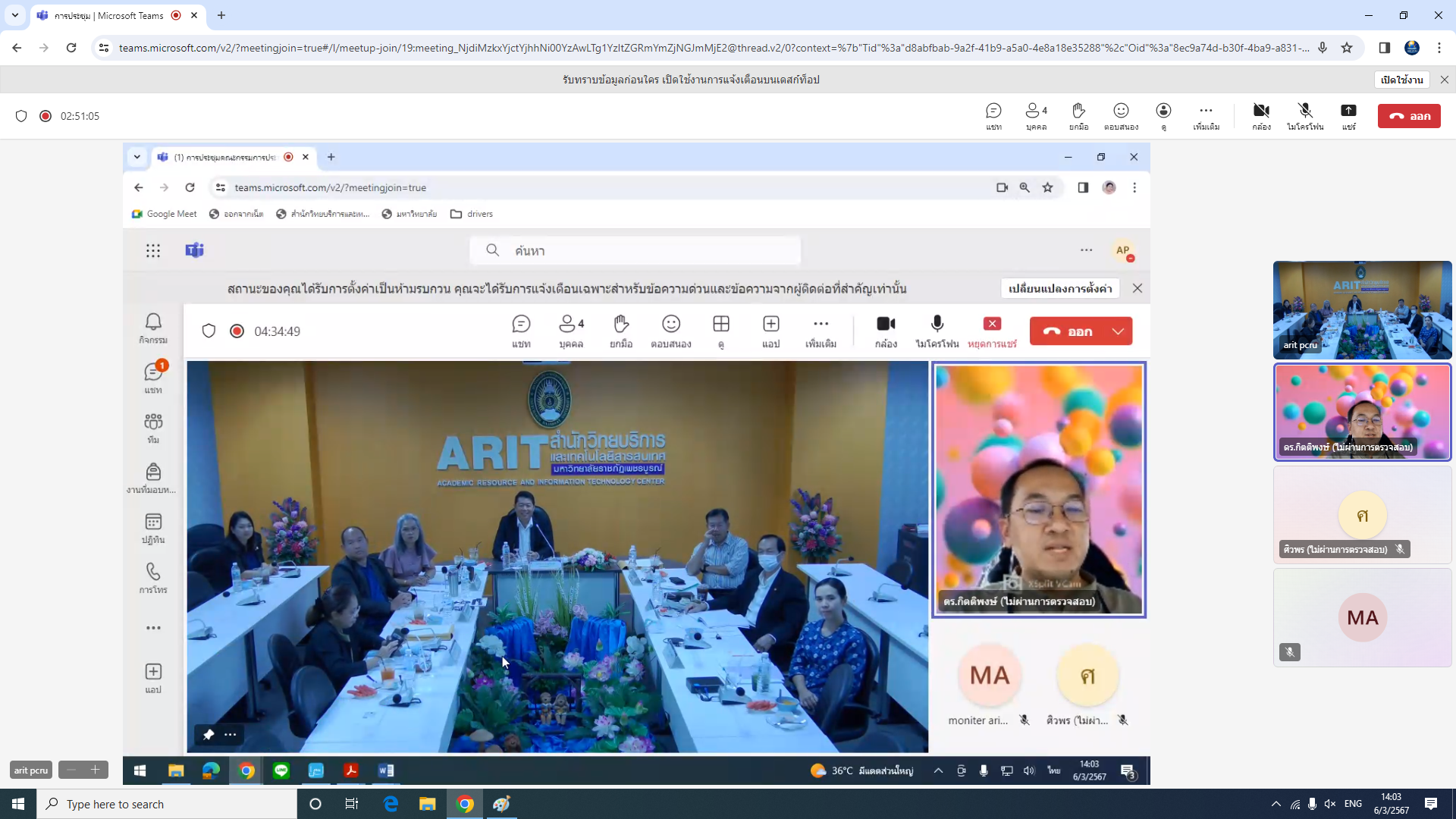
Task: Open Teams section in the sidebar
Action: 153,428
